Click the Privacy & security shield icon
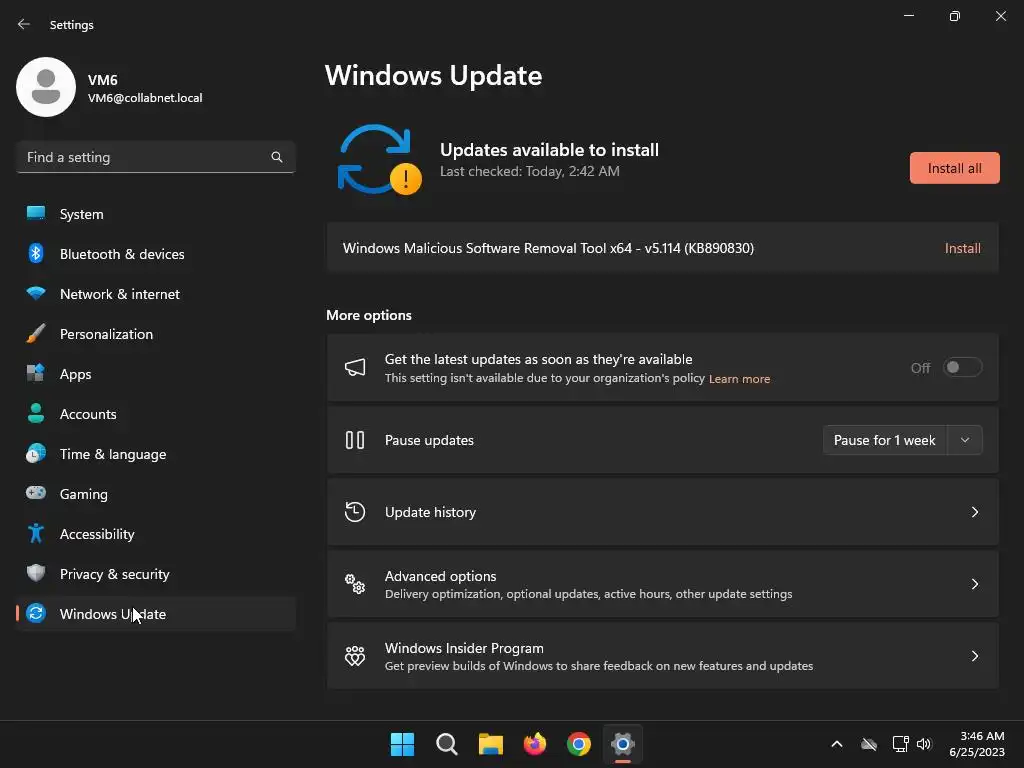Image resolution: width=1024 pixels, height=768 pixels. pyautogui.click(x=36, y=573)
